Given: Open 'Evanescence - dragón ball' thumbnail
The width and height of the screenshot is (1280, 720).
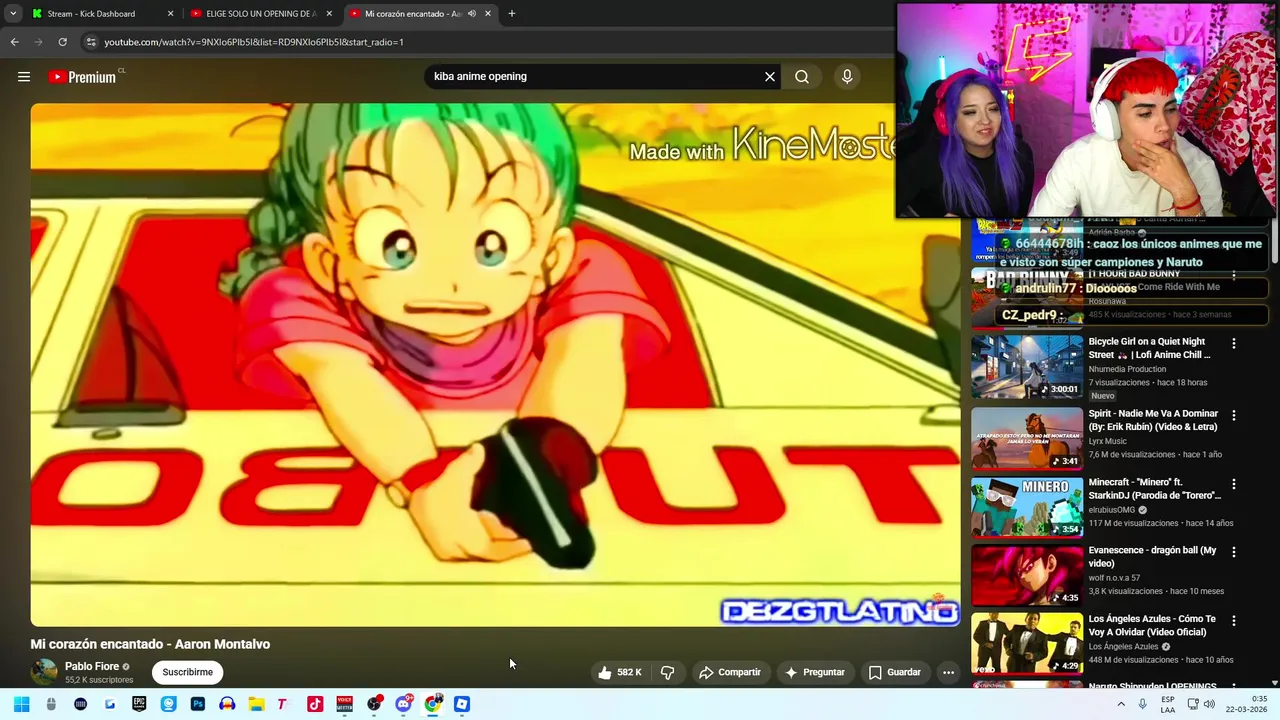Looking at the screenshot, I should [x=1027, y=575].
